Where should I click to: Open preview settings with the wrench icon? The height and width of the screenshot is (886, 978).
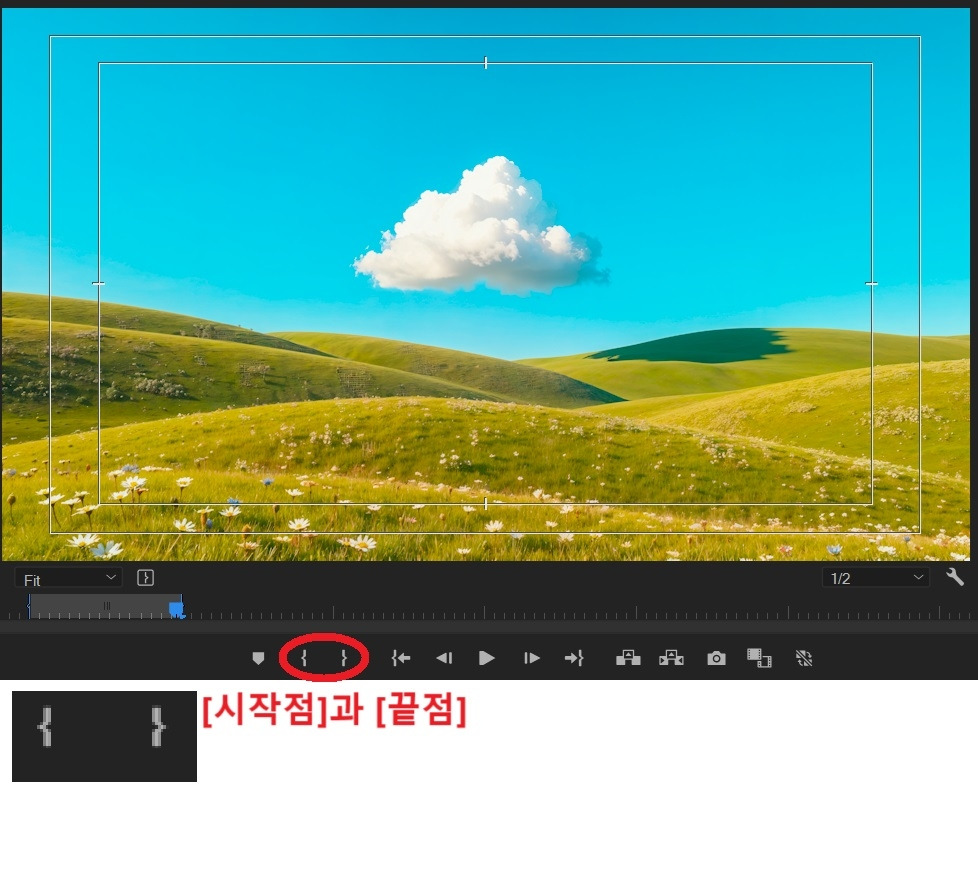[955, 577]
